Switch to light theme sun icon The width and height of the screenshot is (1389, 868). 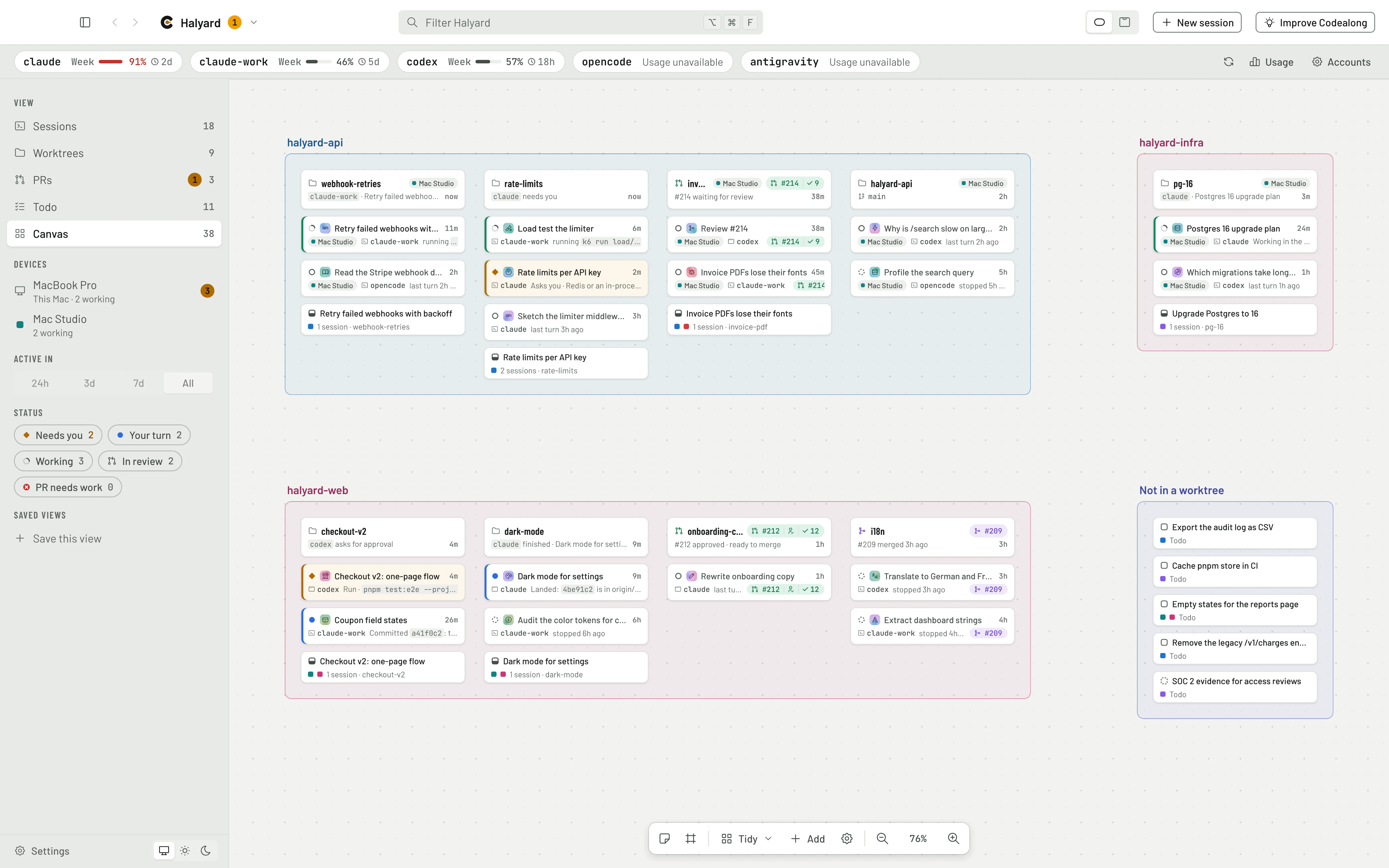click(185, 851)
